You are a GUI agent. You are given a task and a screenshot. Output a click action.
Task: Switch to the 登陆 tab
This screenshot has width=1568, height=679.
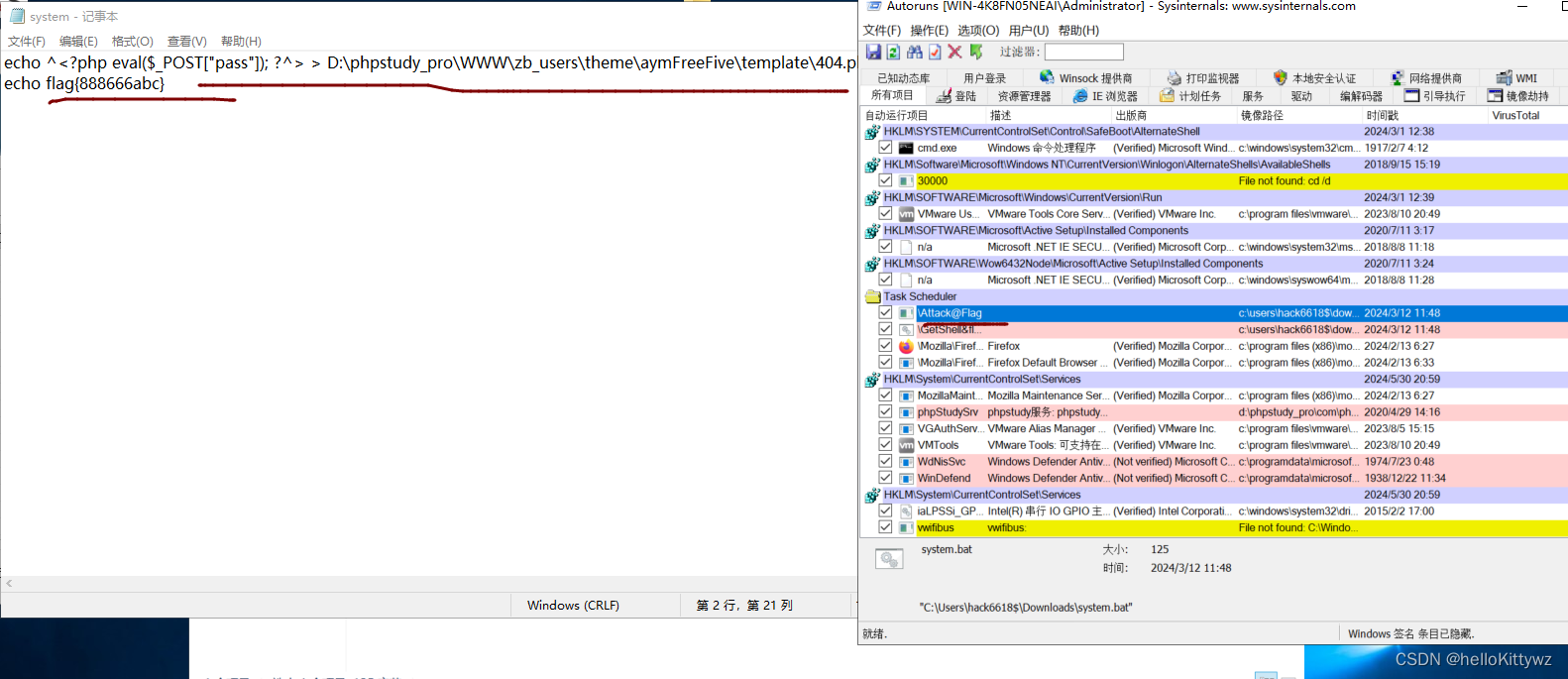tap(957, 96)
